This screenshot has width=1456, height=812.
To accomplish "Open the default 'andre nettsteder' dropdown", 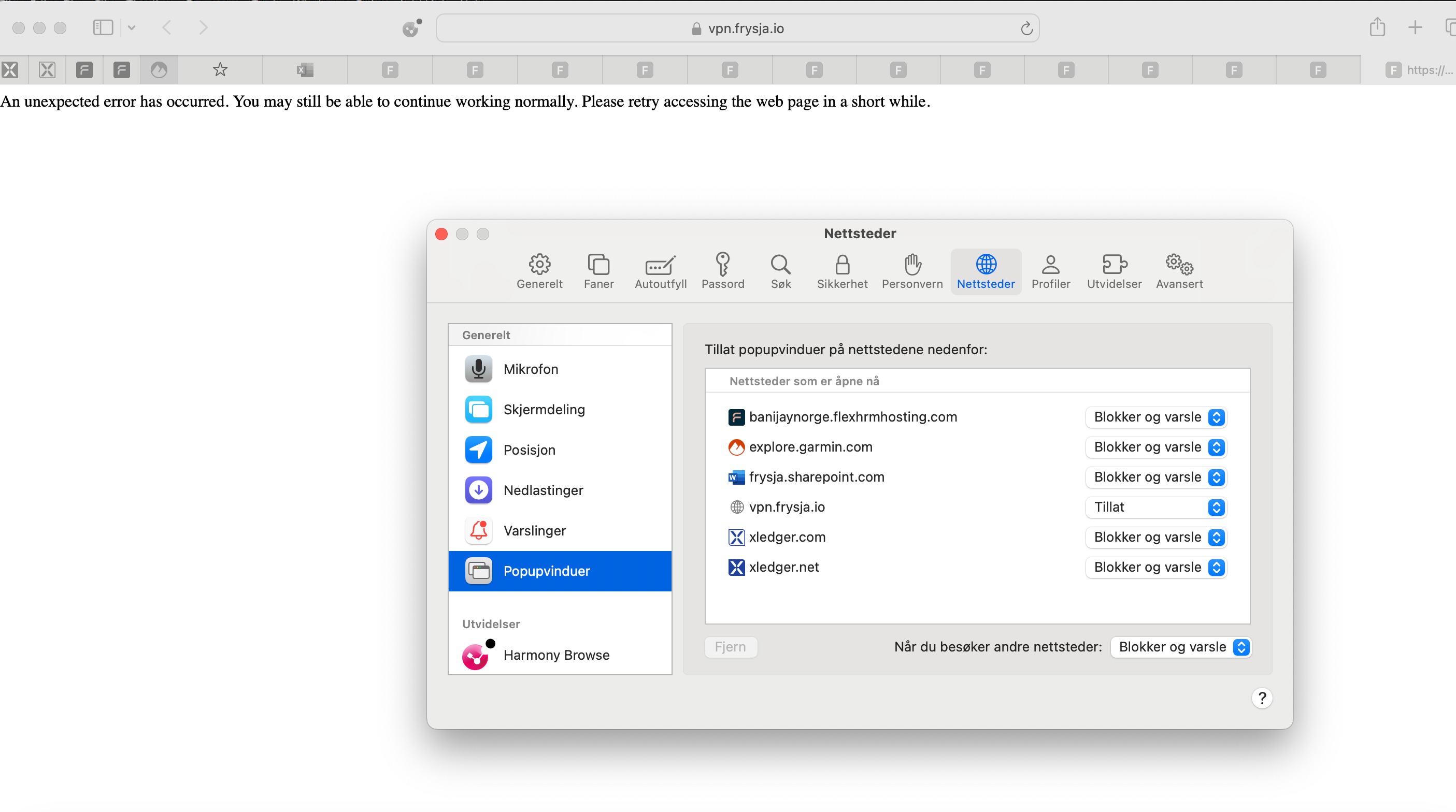I will pyautogui.click(x=1181, y=646).
